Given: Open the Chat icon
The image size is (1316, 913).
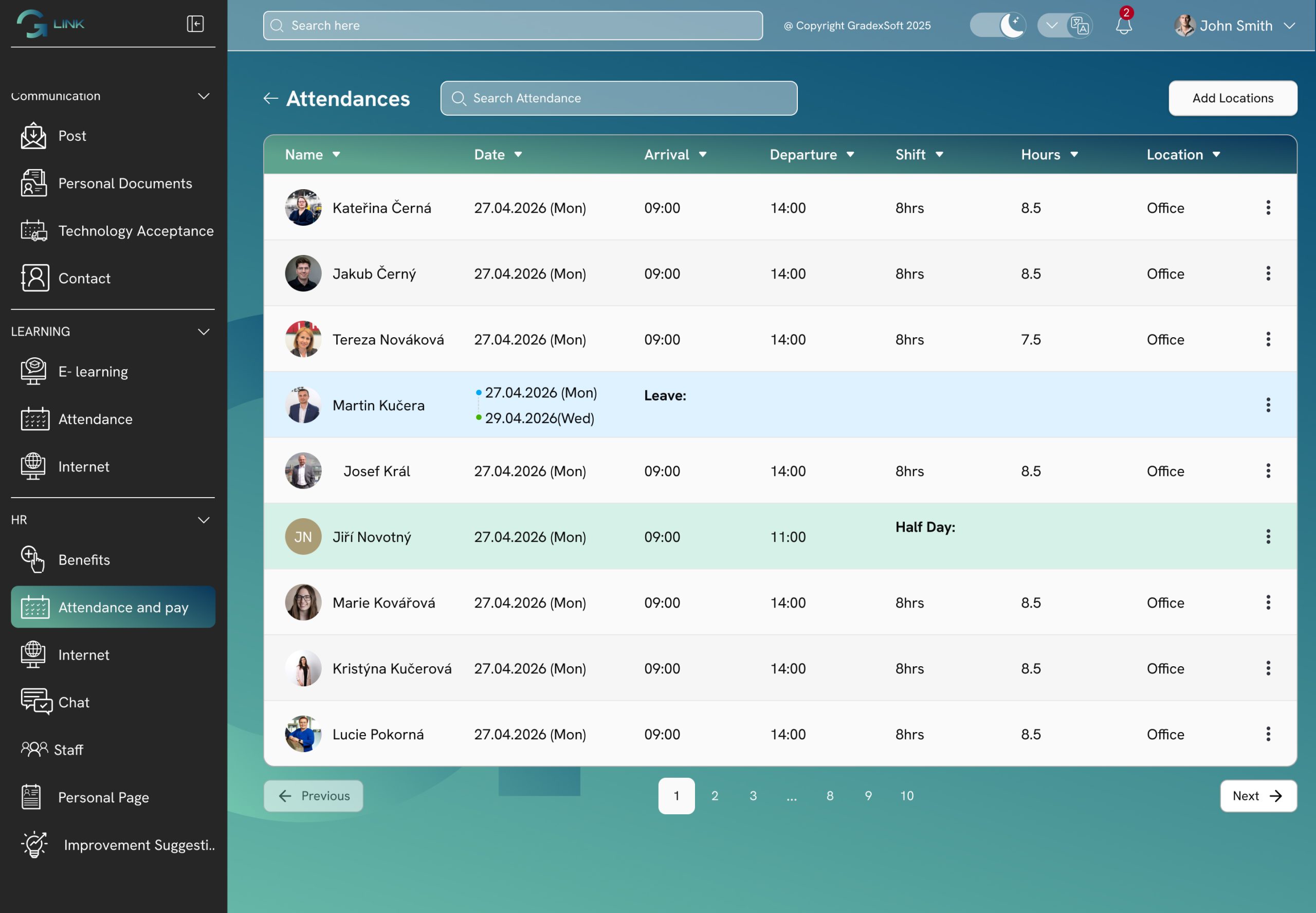Looking at the screenshot, I should click(x=33, y=702).
